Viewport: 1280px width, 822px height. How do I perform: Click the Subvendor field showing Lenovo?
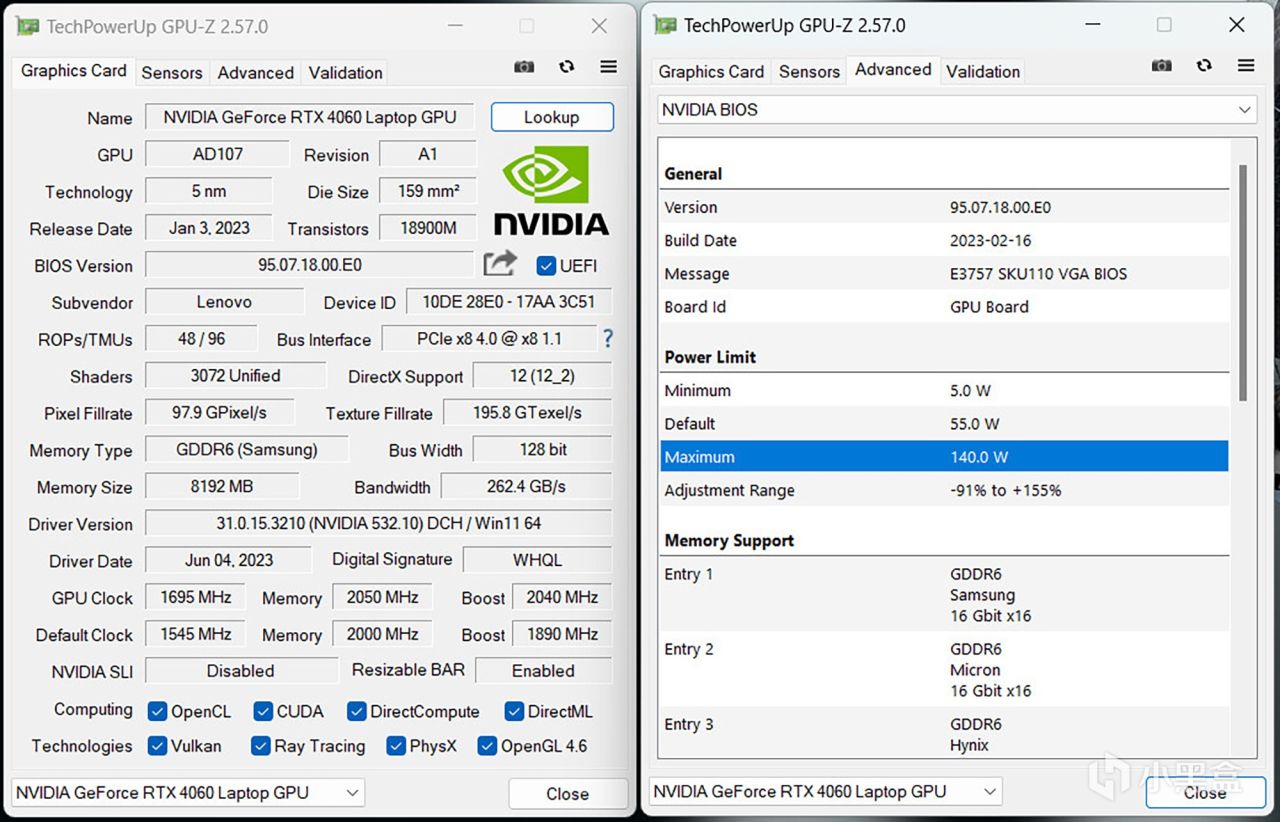point(224,302)
